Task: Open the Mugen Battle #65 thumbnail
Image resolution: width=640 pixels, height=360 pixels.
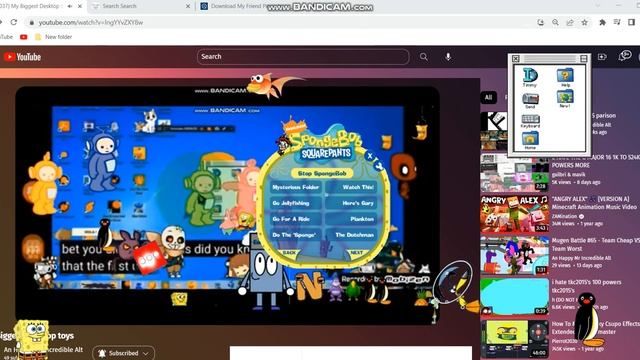Action: (x=515, y=255)
